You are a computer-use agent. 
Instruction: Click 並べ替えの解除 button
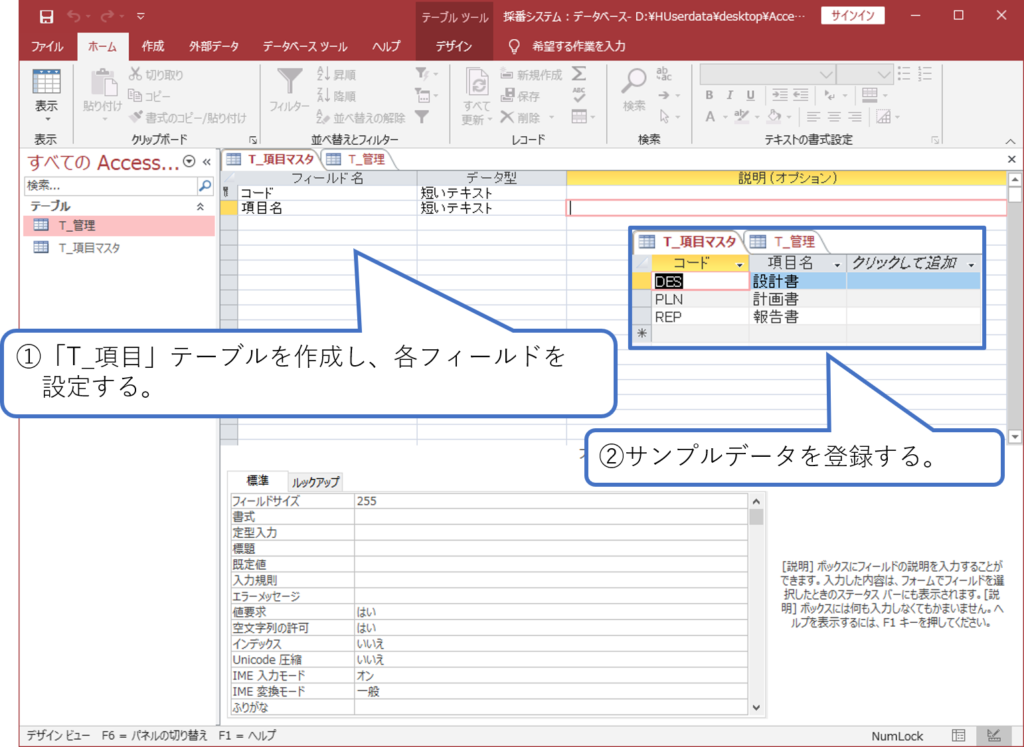click(x=361, y=118)
